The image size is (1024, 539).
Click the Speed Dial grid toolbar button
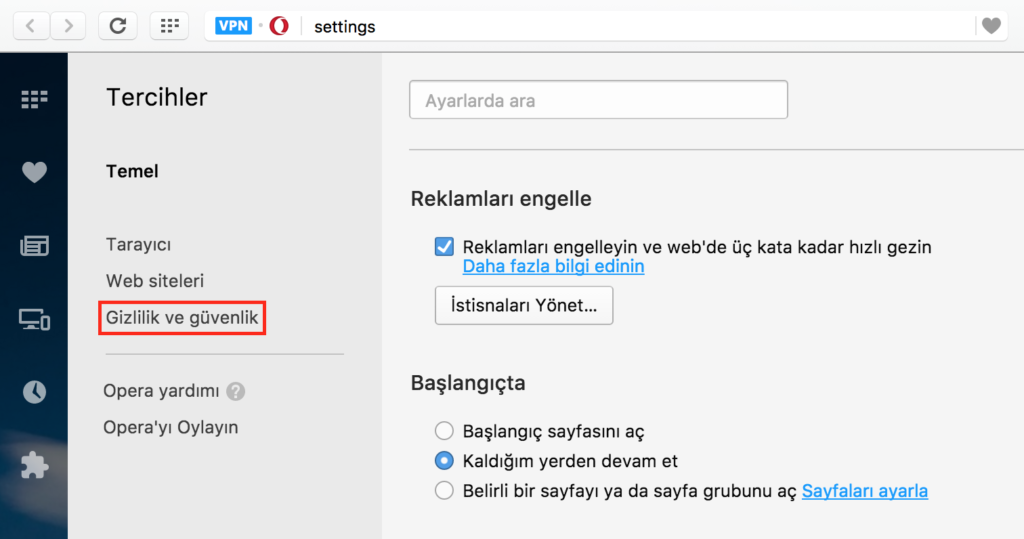[170, 25]
